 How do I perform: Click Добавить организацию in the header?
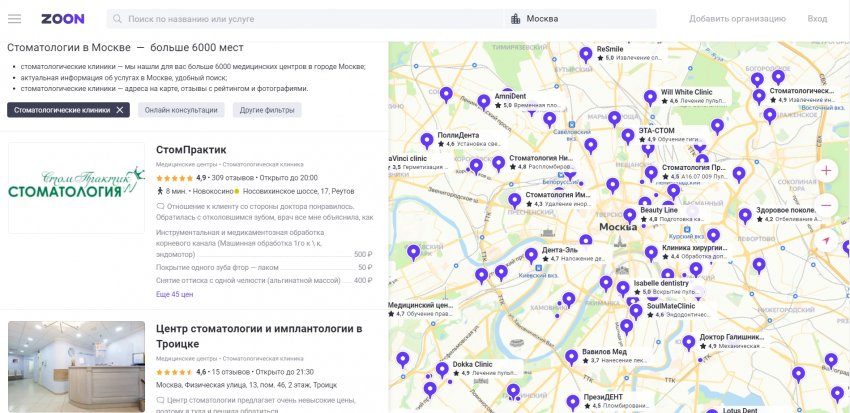tap(737, 19)
